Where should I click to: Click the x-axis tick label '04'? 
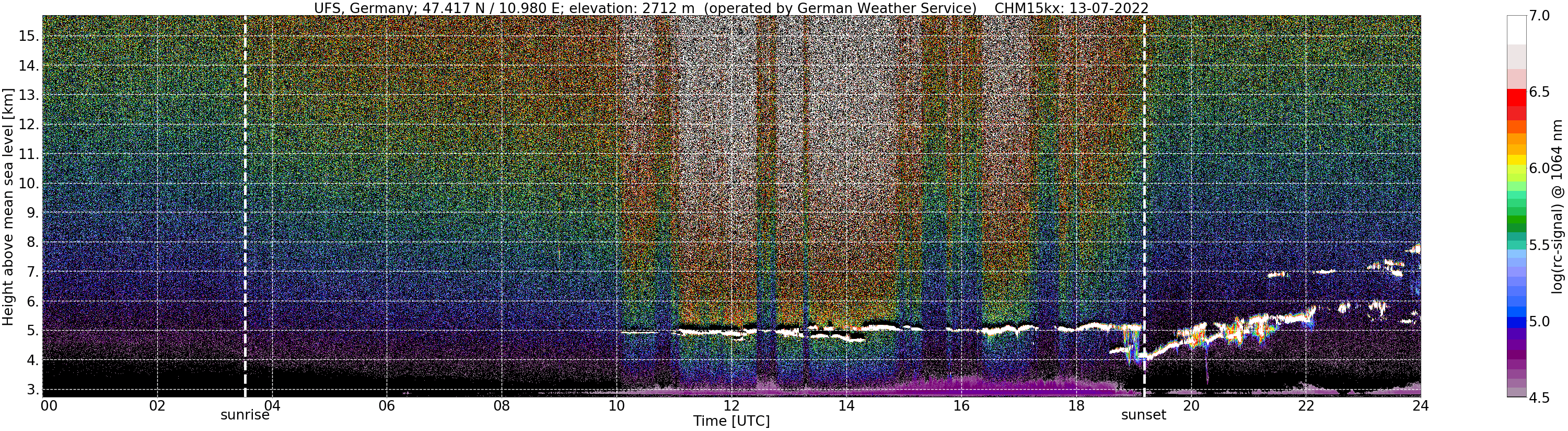272,405
